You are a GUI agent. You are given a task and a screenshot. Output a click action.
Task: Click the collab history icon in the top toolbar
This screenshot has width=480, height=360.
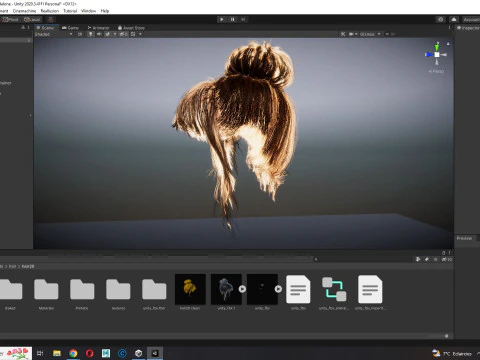tap(441, 19)
